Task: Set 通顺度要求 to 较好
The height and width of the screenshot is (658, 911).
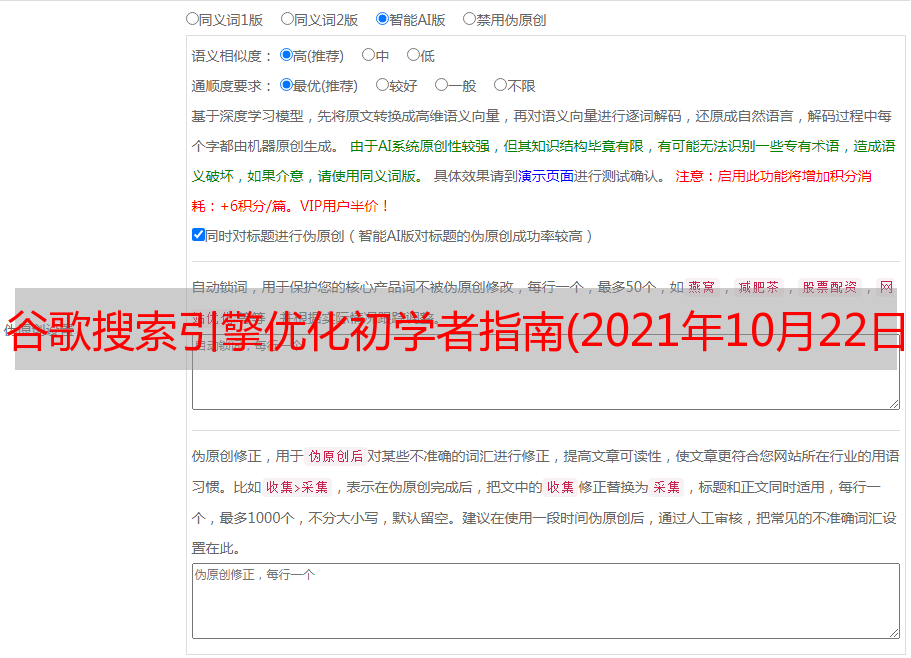Action: (382, 85)
